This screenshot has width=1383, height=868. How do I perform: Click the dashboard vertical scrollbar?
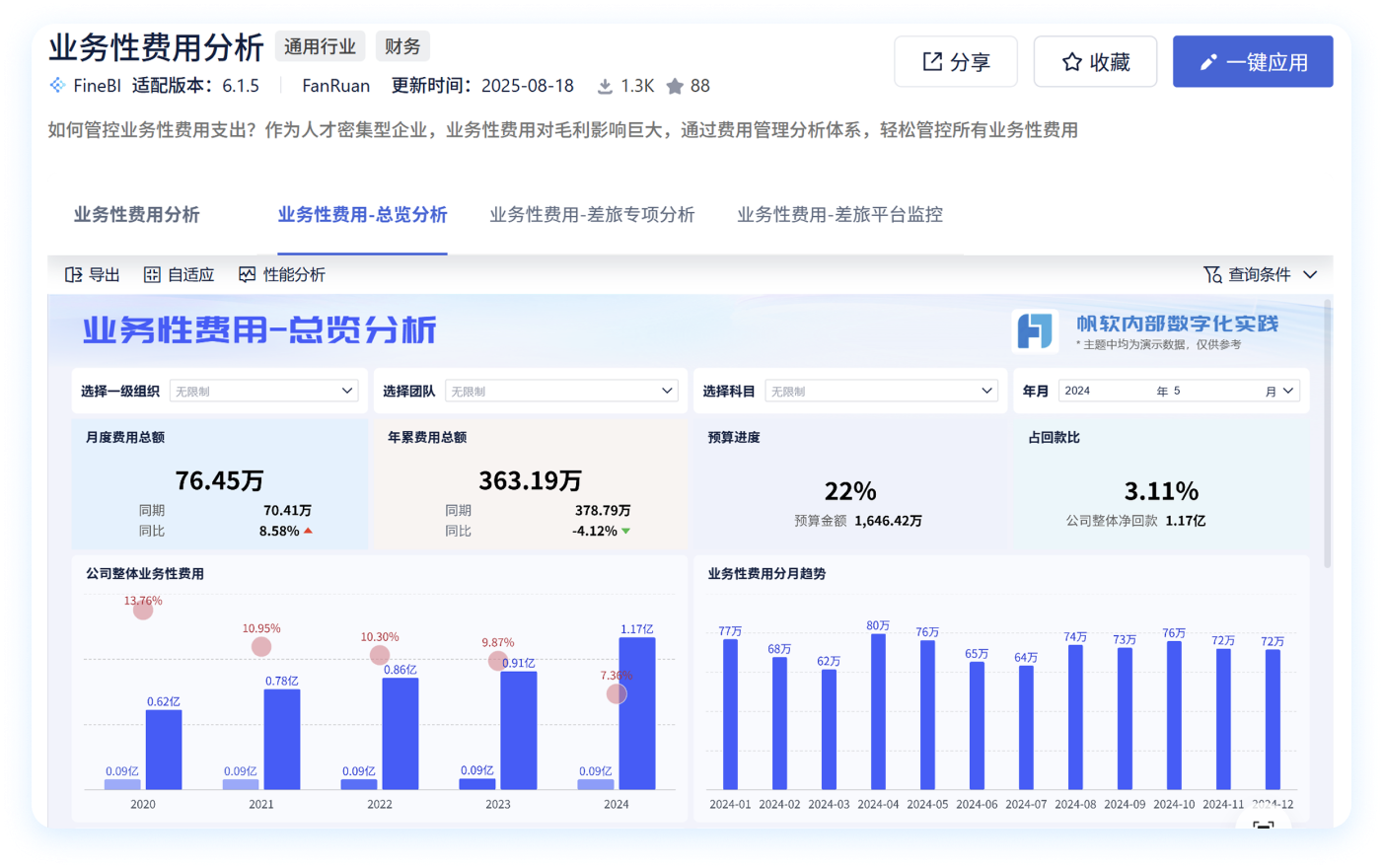click(1327, 434)
